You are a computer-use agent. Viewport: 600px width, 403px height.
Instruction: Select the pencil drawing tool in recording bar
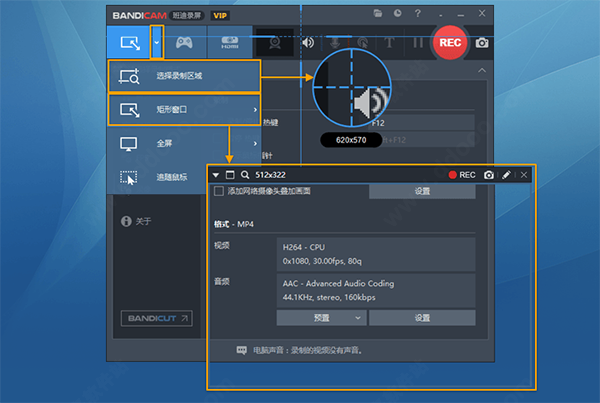pyautogui.click(x=506, y=175)
